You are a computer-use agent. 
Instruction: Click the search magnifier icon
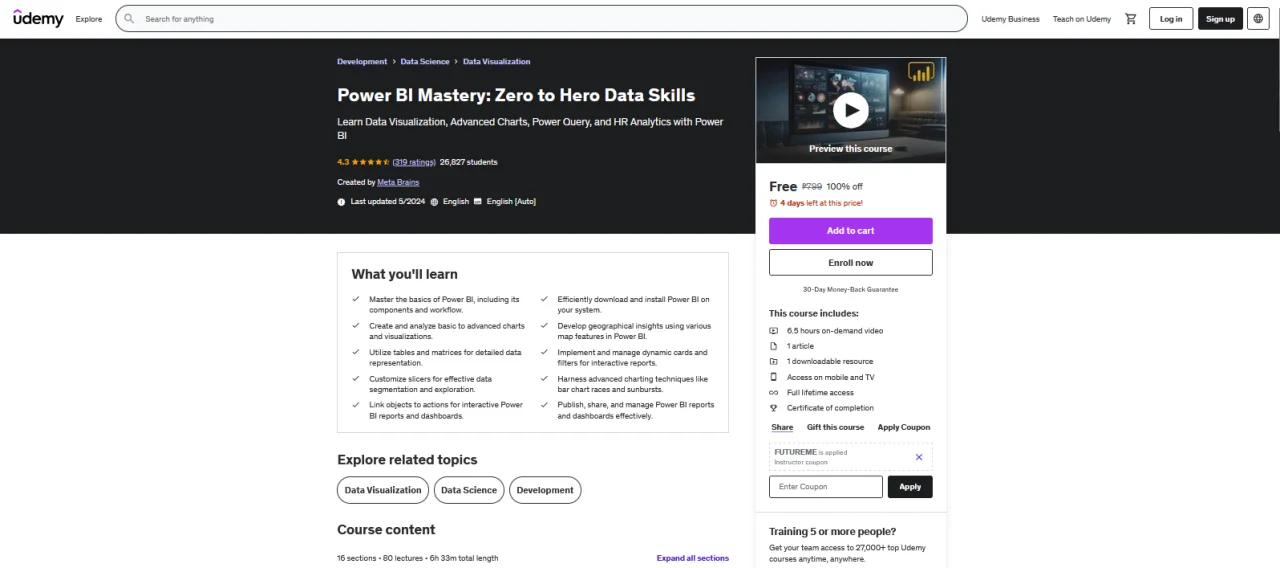pos(129,18)
